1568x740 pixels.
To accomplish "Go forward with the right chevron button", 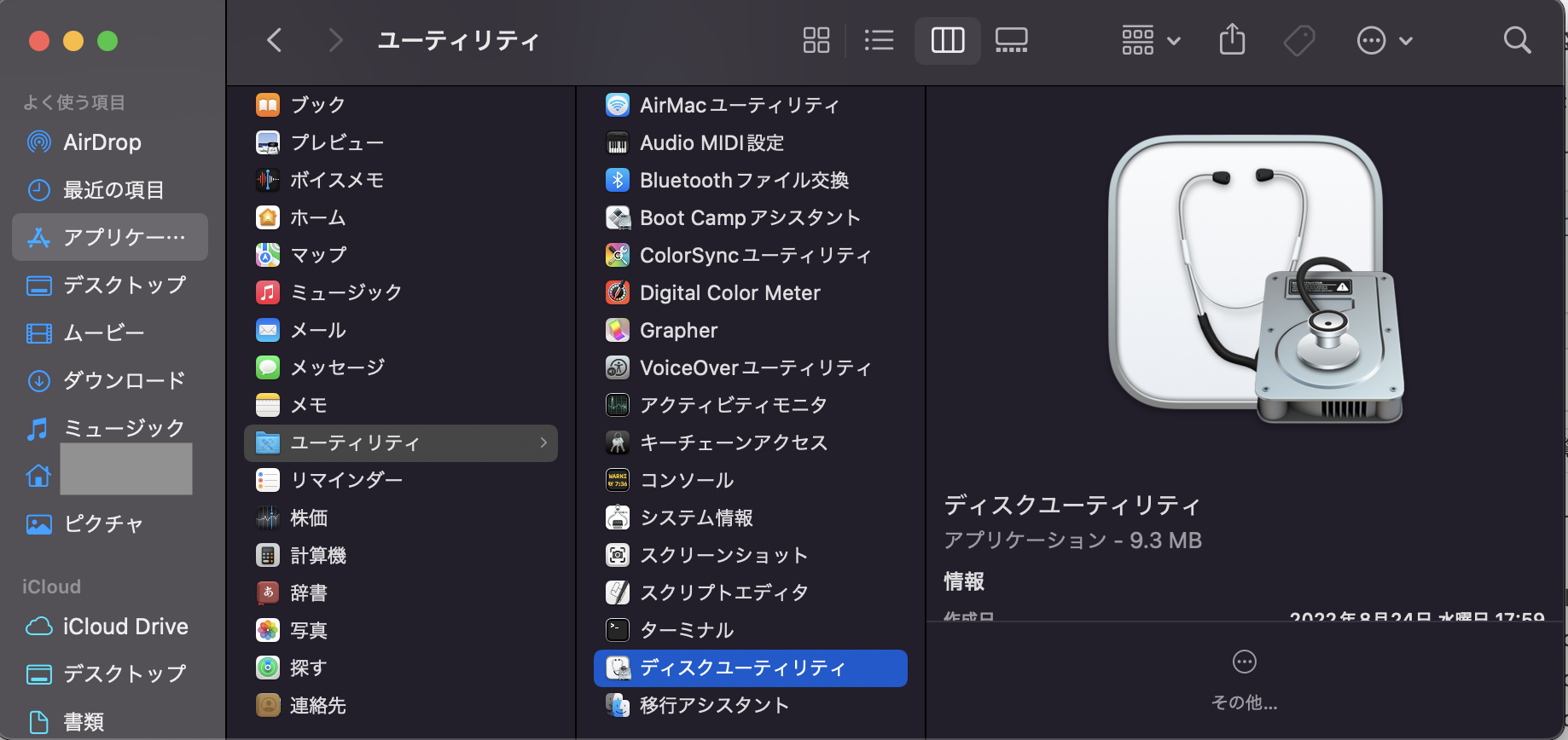I will [336, 40].
